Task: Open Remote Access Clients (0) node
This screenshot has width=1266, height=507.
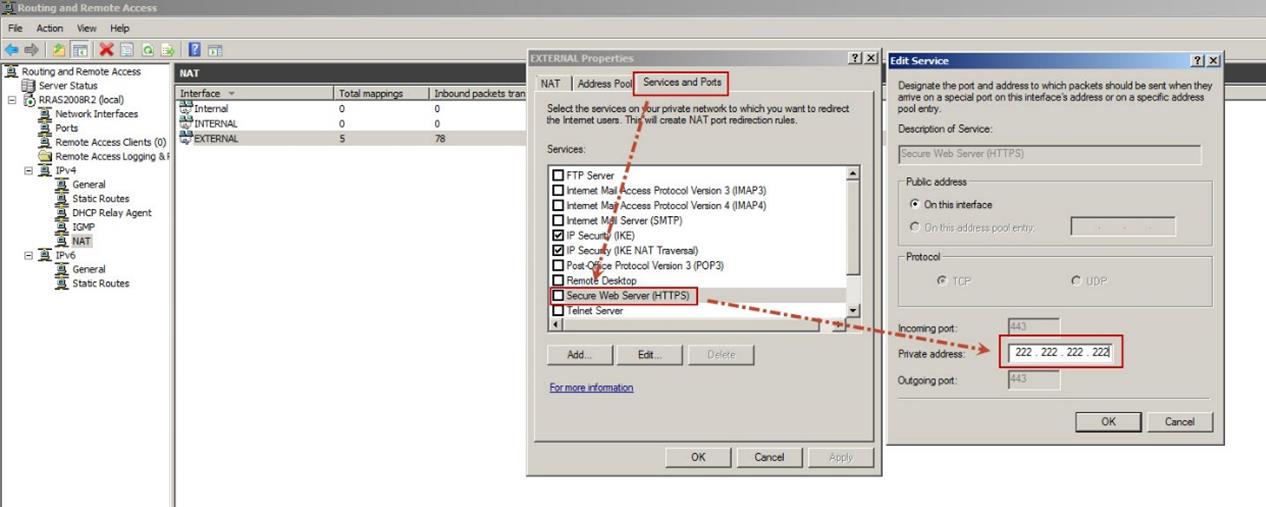Action: (110, 142)
